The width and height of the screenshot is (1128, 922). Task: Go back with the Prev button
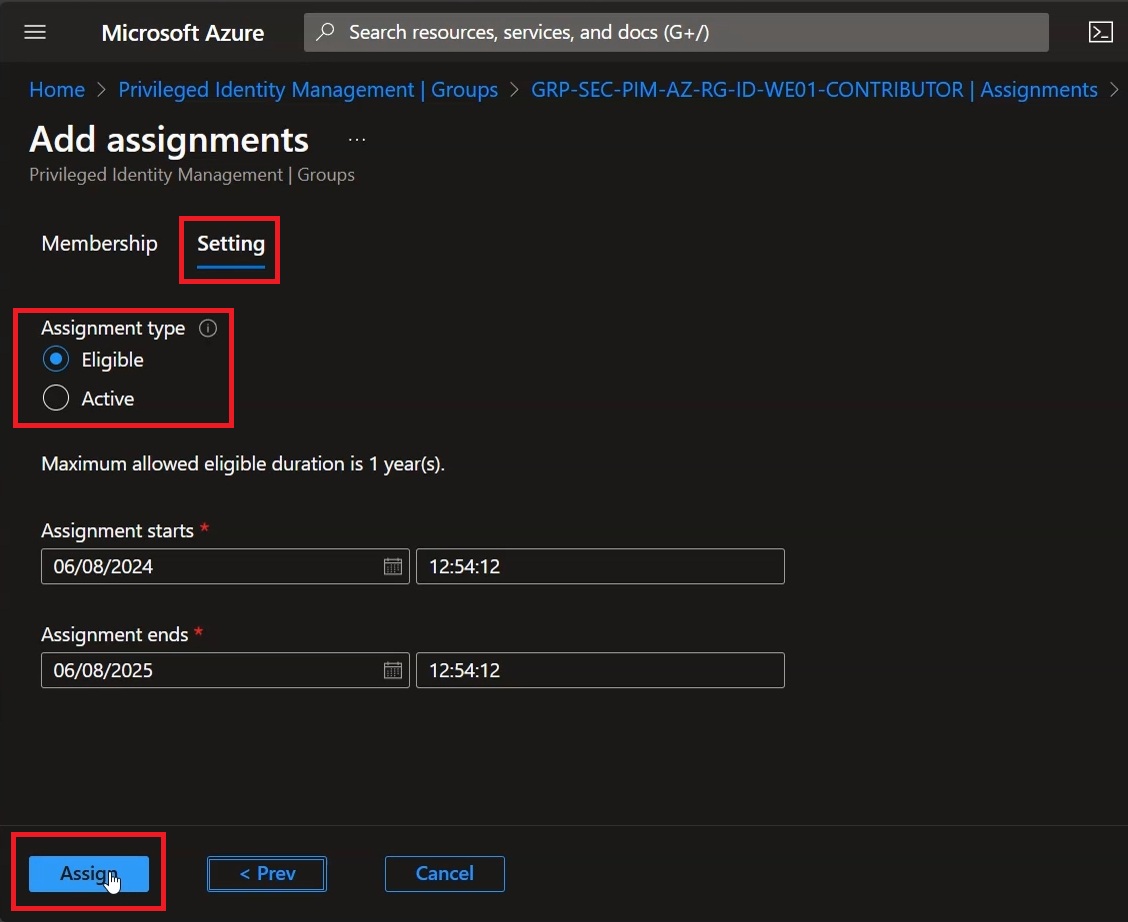pyautogui.click(x=267, y=873)
